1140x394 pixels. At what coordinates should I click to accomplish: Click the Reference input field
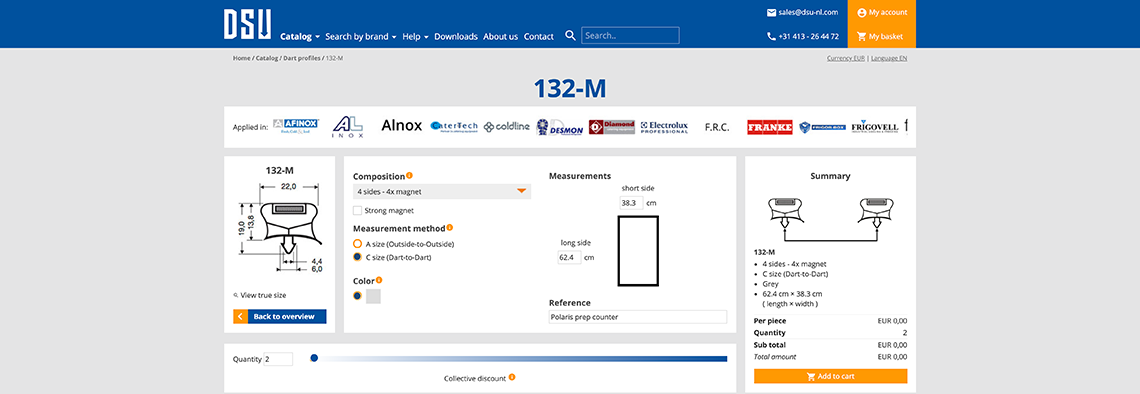pos(638,317)
